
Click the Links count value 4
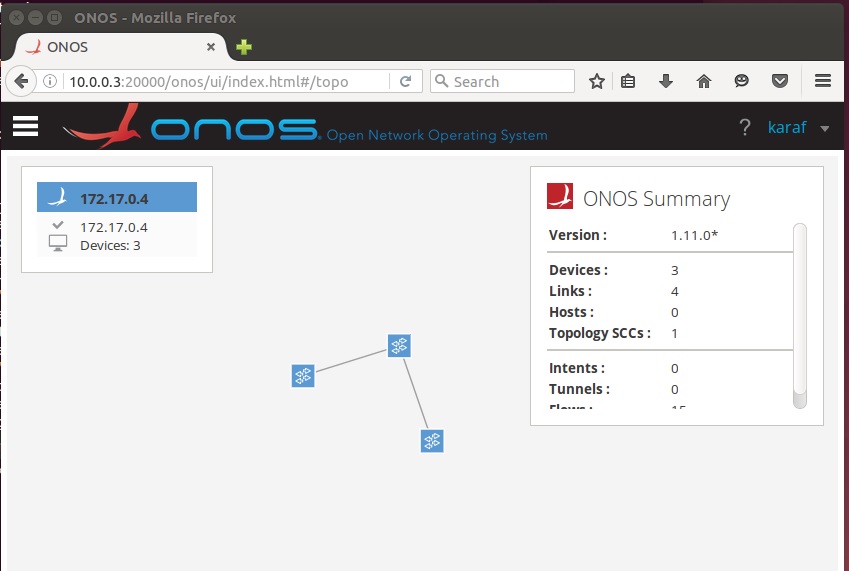point(675,291)
